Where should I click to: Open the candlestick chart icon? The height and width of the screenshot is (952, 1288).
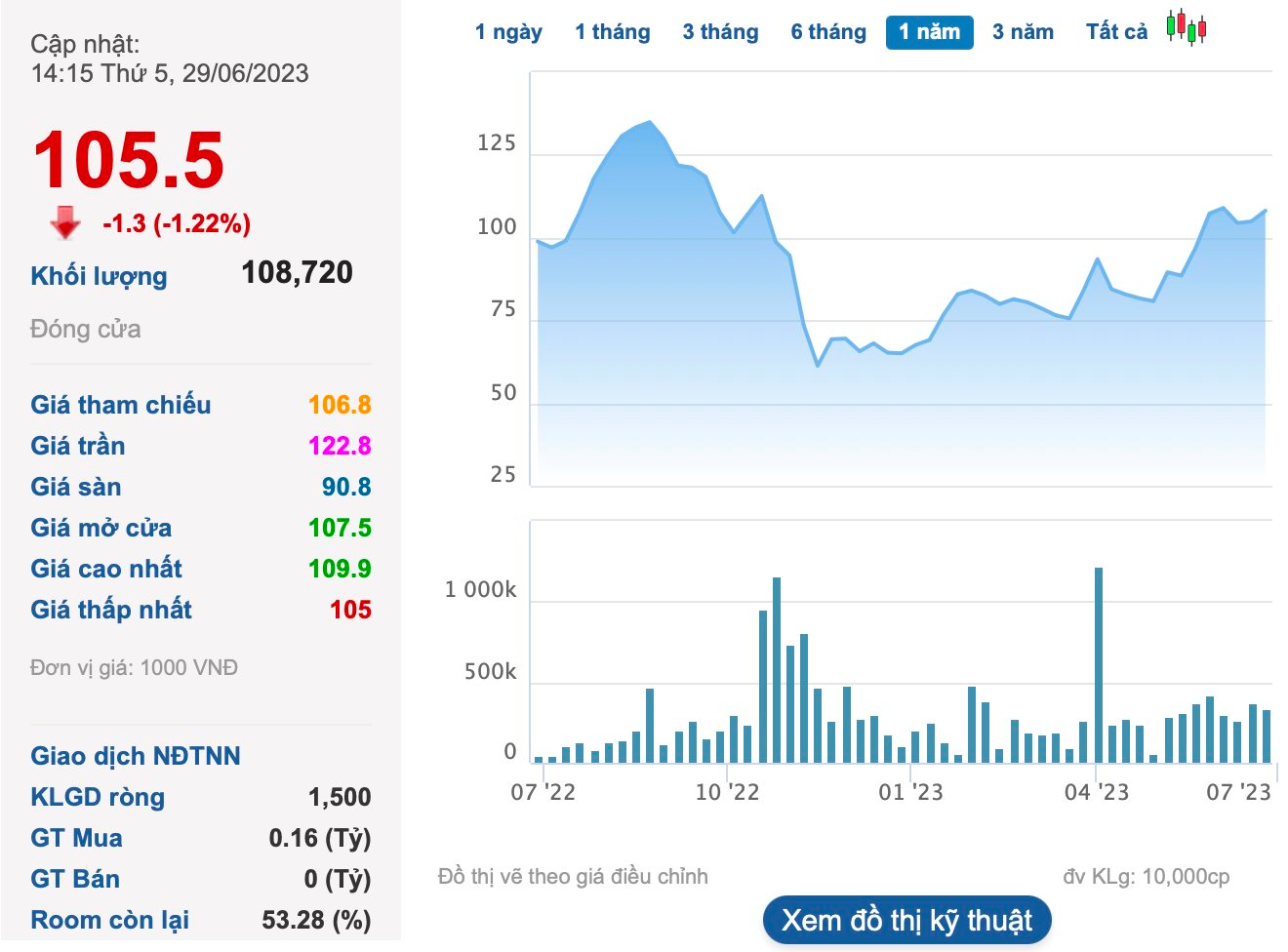(x=1186, y=28)
